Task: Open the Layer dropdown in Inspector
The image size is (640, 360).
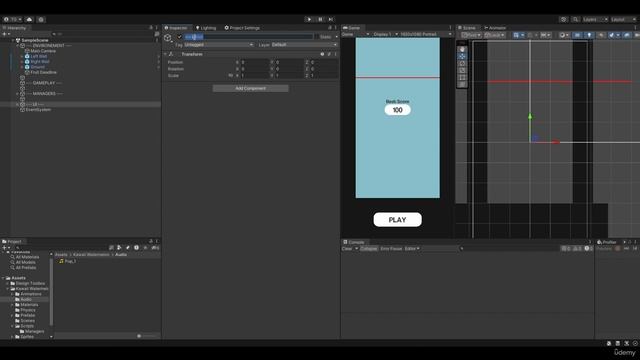Action: click(x=304, y=44)
